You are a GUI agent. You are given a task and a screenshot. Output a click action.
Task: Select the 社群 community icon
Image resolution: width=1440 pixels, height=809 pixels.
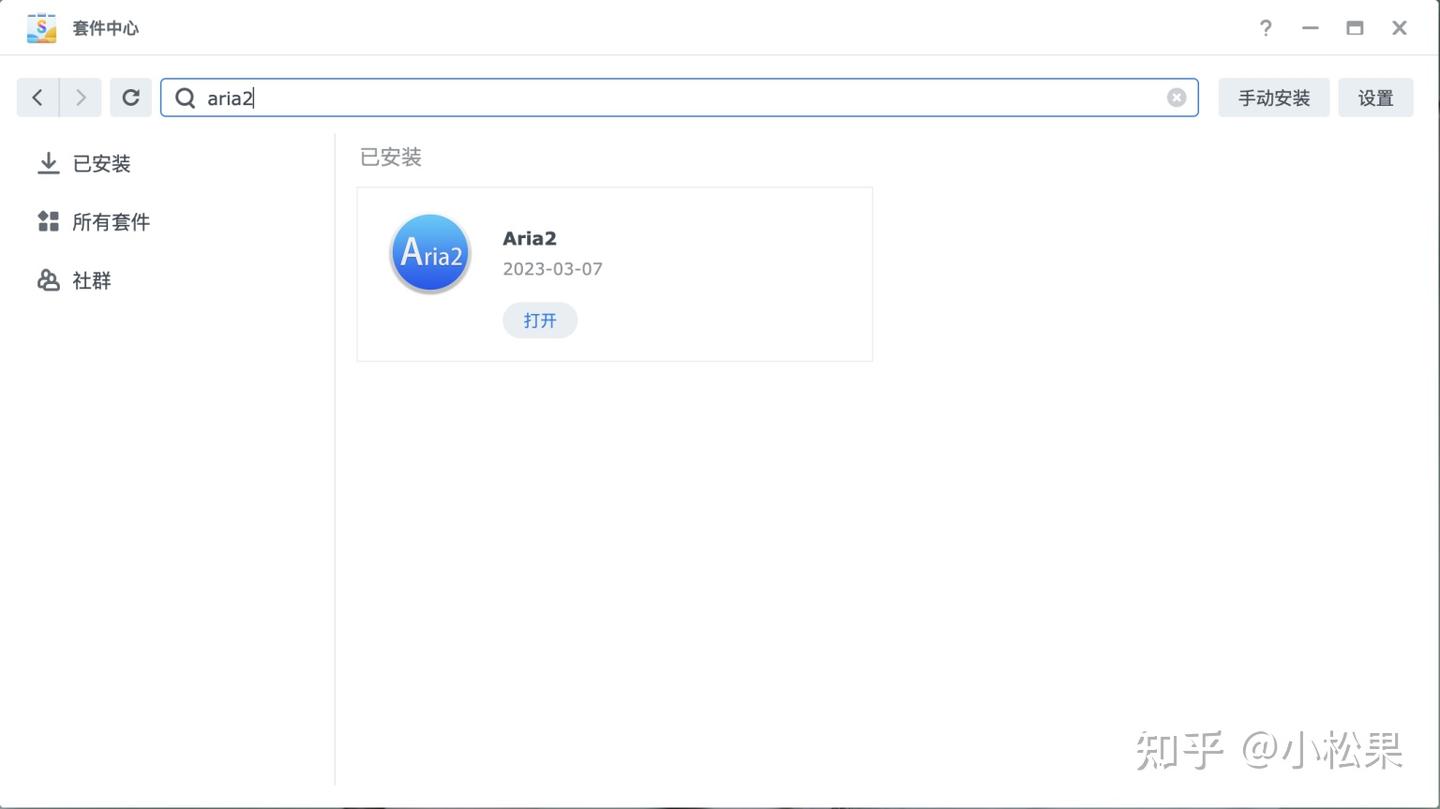tap(48, 280)
